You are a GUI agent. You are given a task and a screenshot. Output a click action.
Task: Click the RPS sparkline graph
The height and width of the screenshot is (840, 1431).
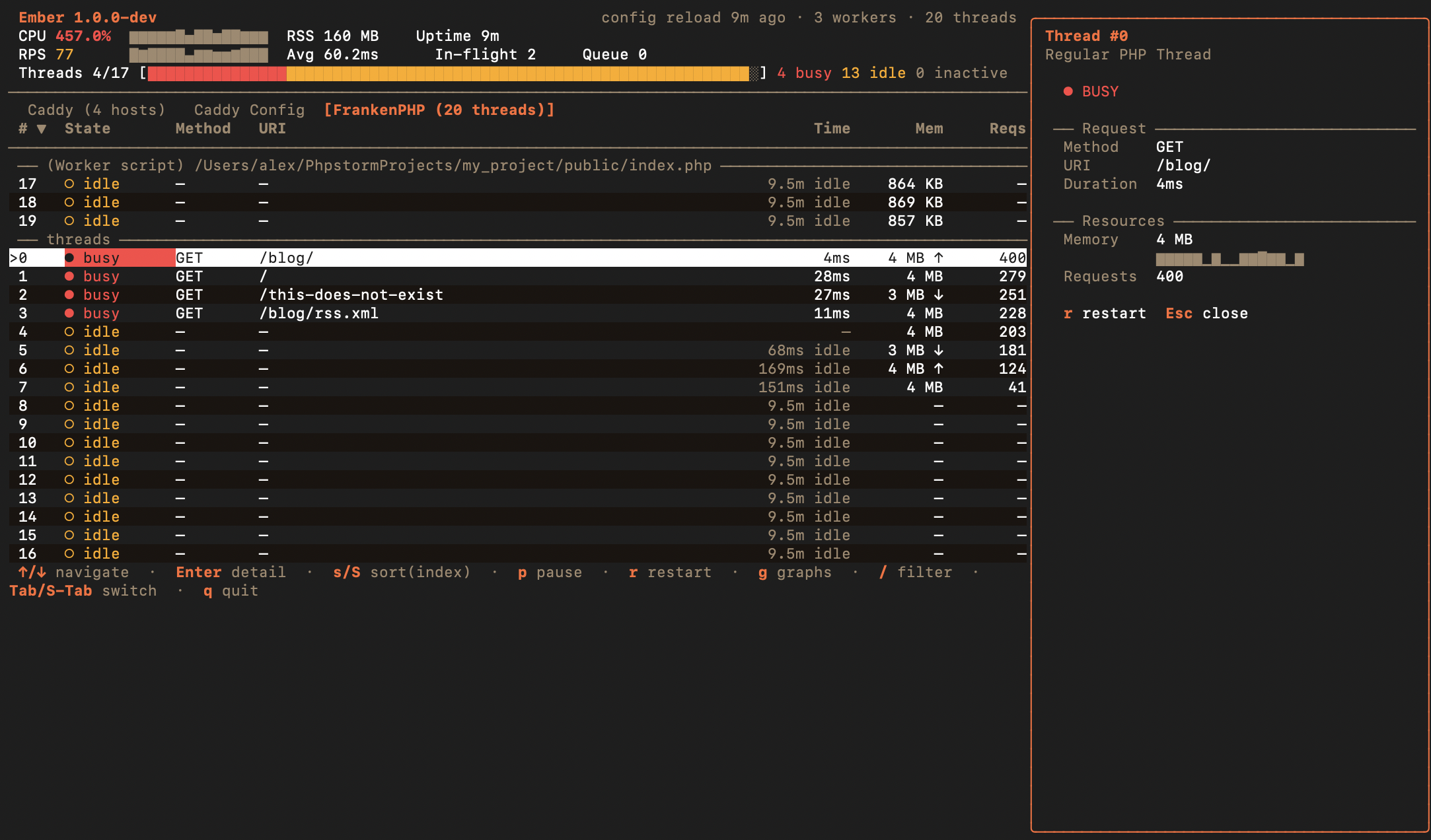click(198, 55)
